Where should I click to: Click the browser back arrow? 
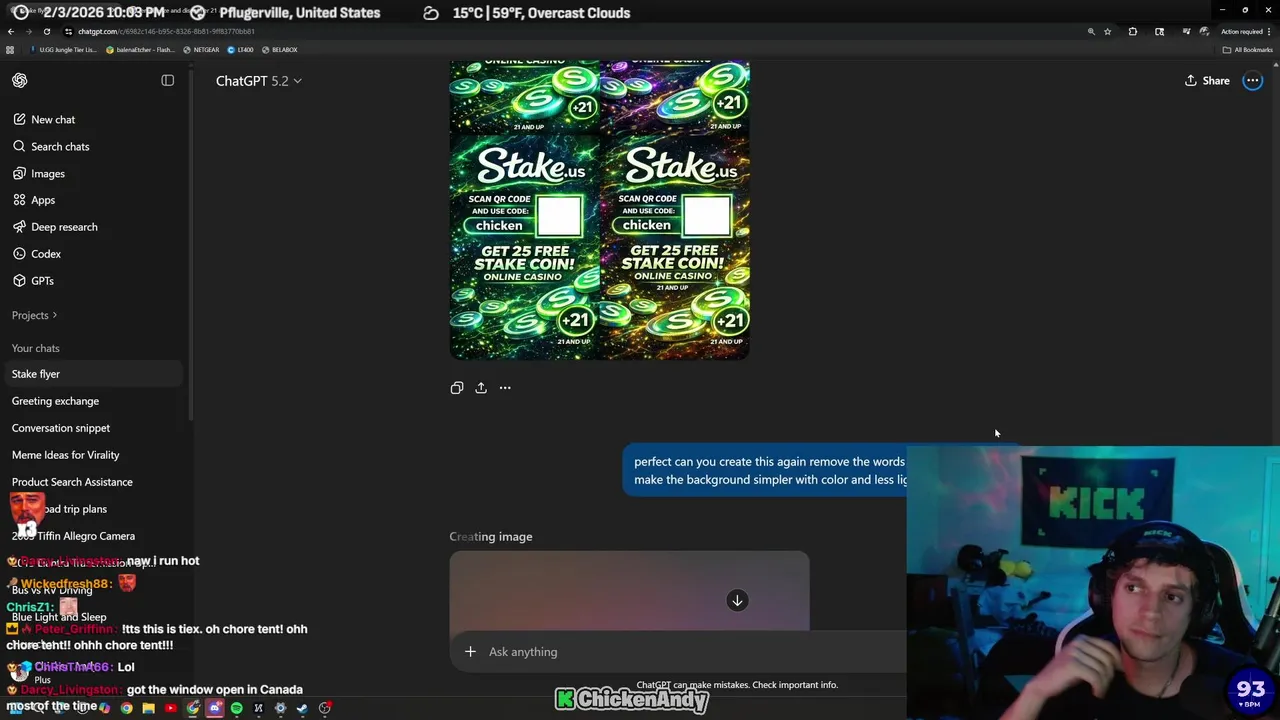(11, 31)
